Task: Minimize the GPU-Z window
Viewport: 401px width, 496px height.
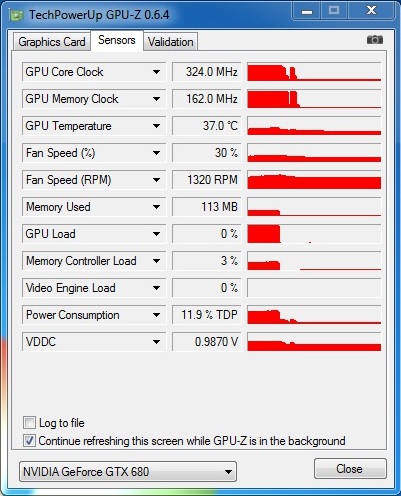Action: (x=307, y=11)
